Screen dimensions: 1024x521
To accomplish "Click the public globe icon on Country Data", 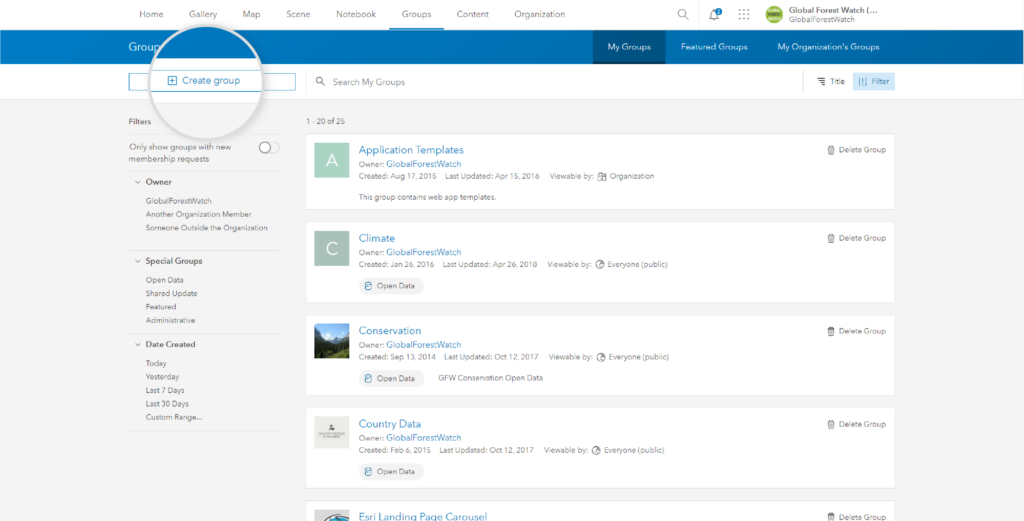I will click(596, 450).
